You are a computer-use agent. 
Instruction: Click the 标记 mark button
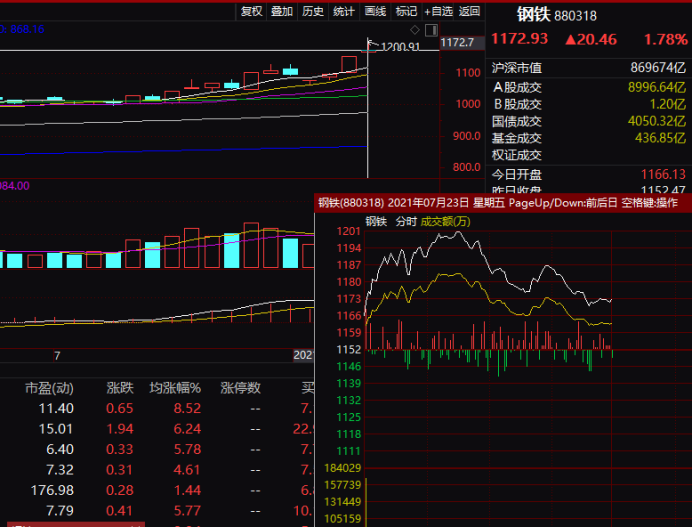click(406, 11)
